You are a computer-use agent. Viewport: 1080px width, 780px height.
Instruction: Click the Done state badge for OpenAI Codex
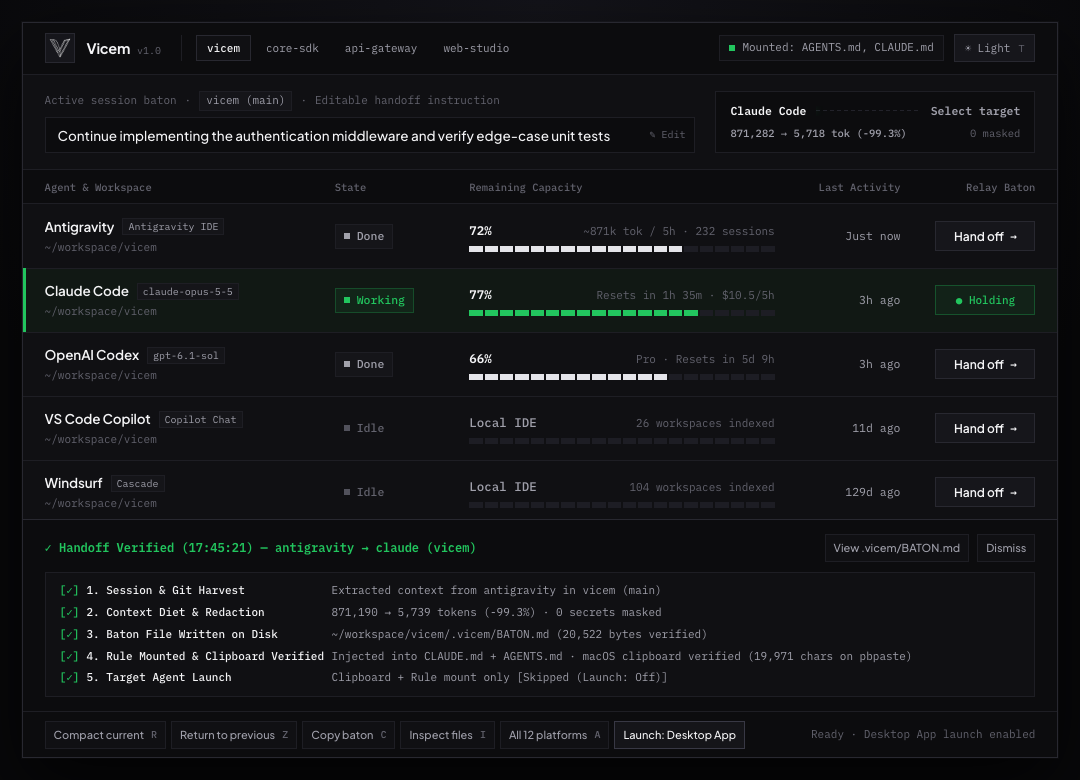pyautogui.click(x=364, y=365)
